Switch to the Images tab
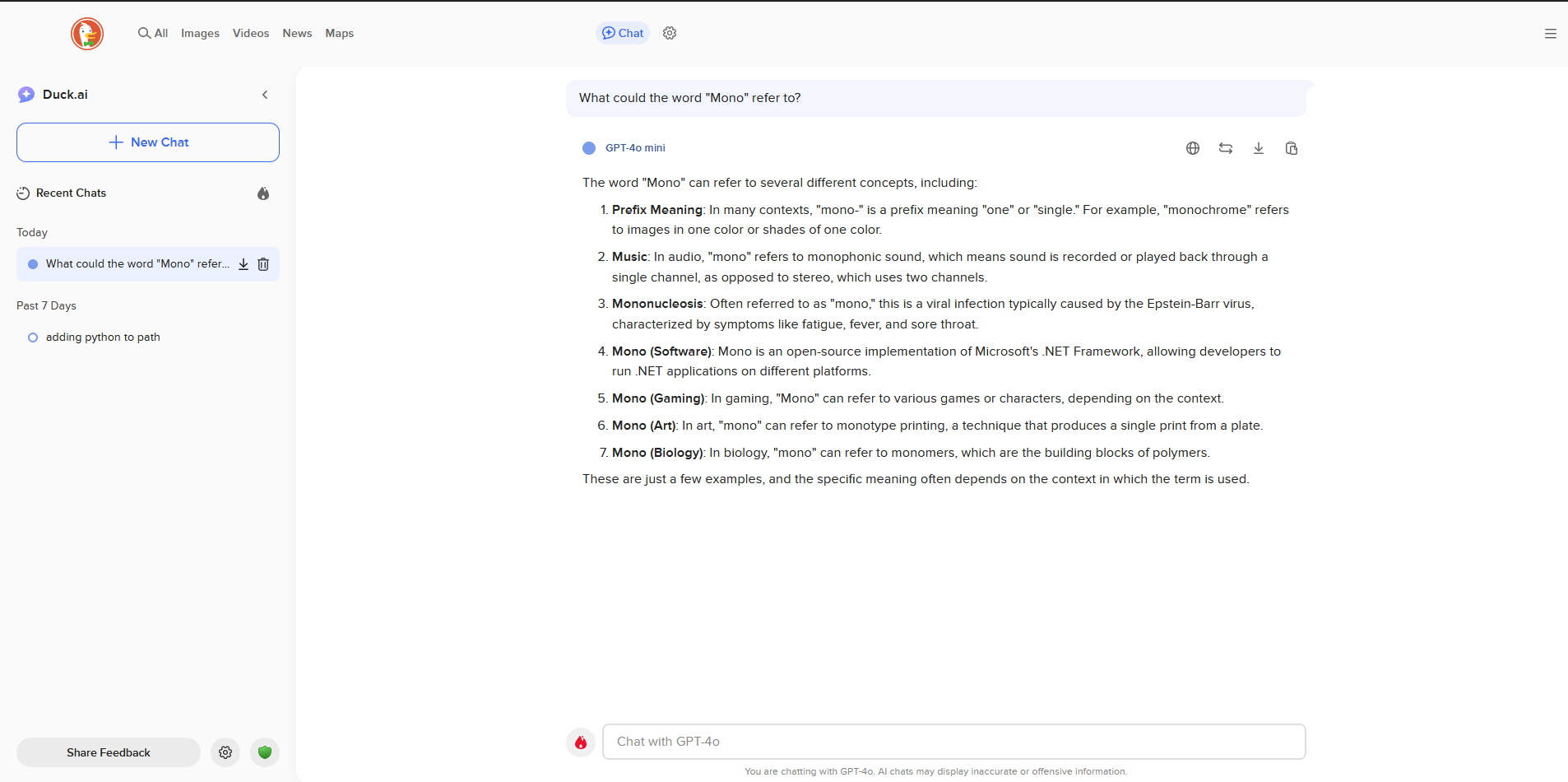This screenshot has height=782, width=1568. click(x=200, y=33)
